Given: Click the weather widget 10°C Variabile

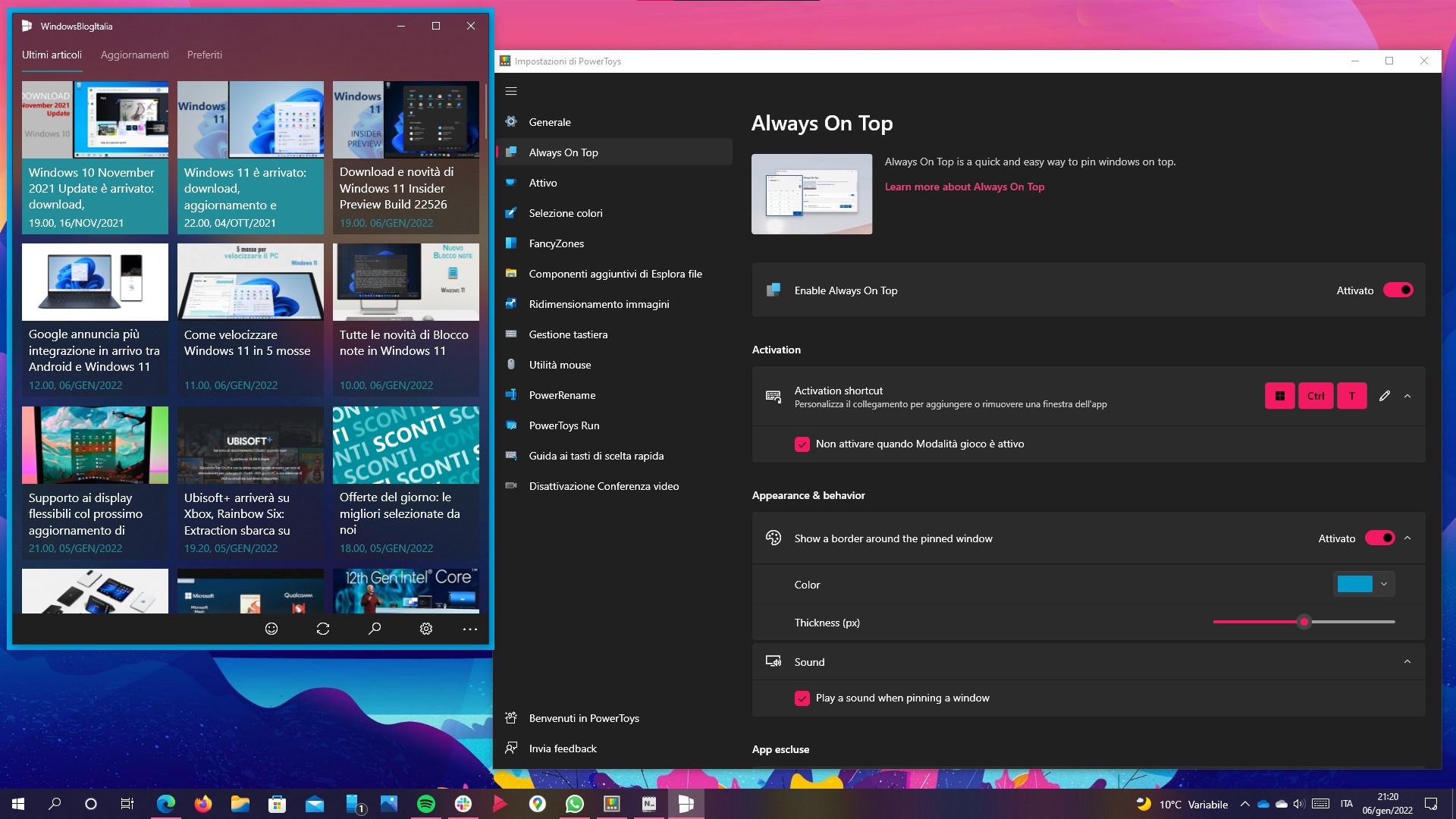Looking at the screenshot, I should (x=1182, y=804).
